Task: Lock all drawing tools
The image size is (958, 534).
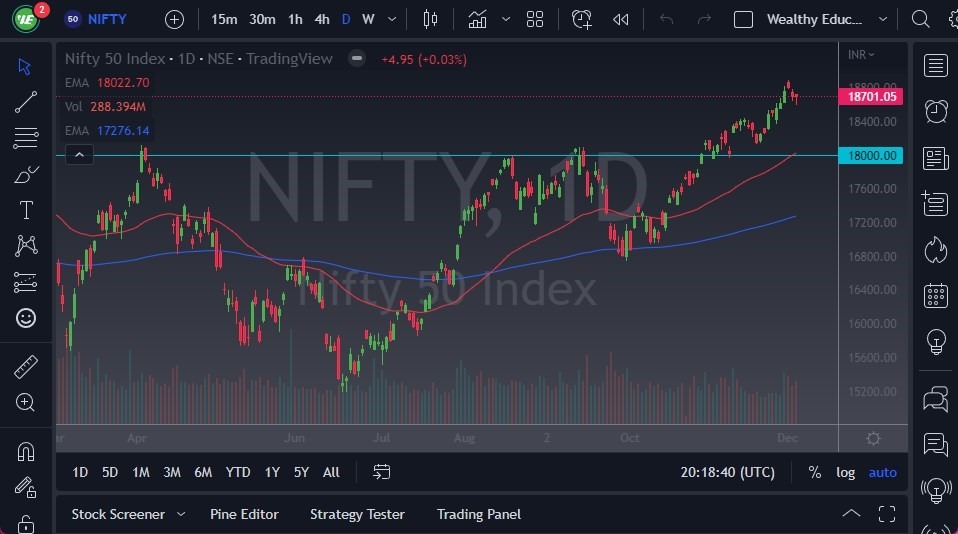Action: coord(26,524)
